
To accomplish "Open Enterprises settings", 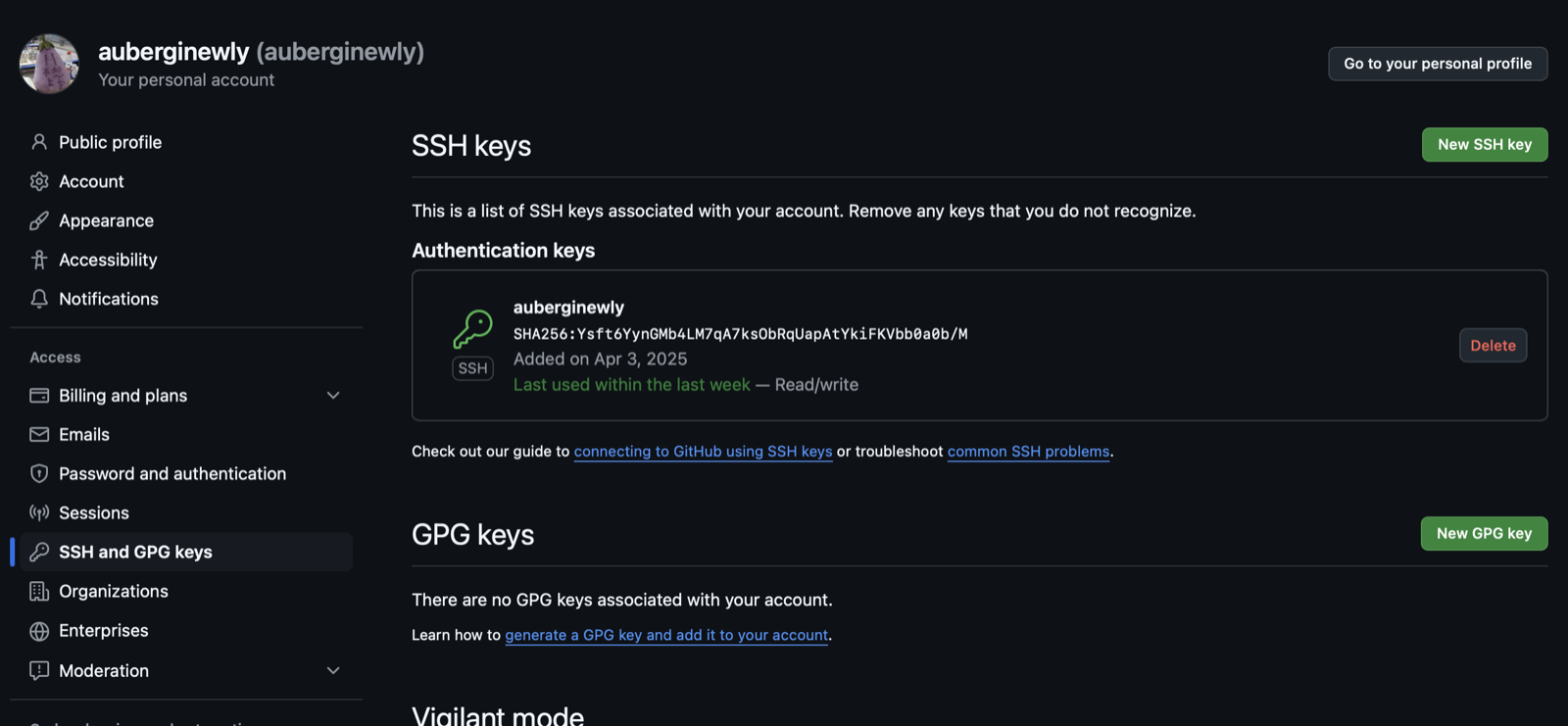I will click(186, 631).
